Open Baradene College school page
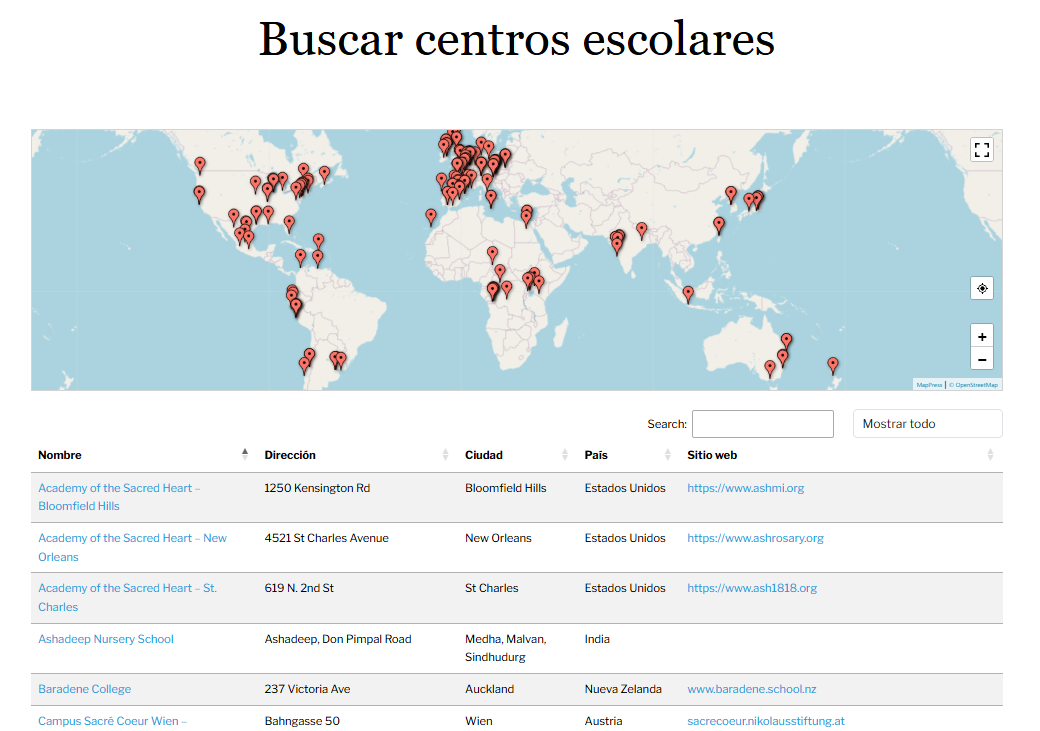The image size is (1040, 731). 84,689
